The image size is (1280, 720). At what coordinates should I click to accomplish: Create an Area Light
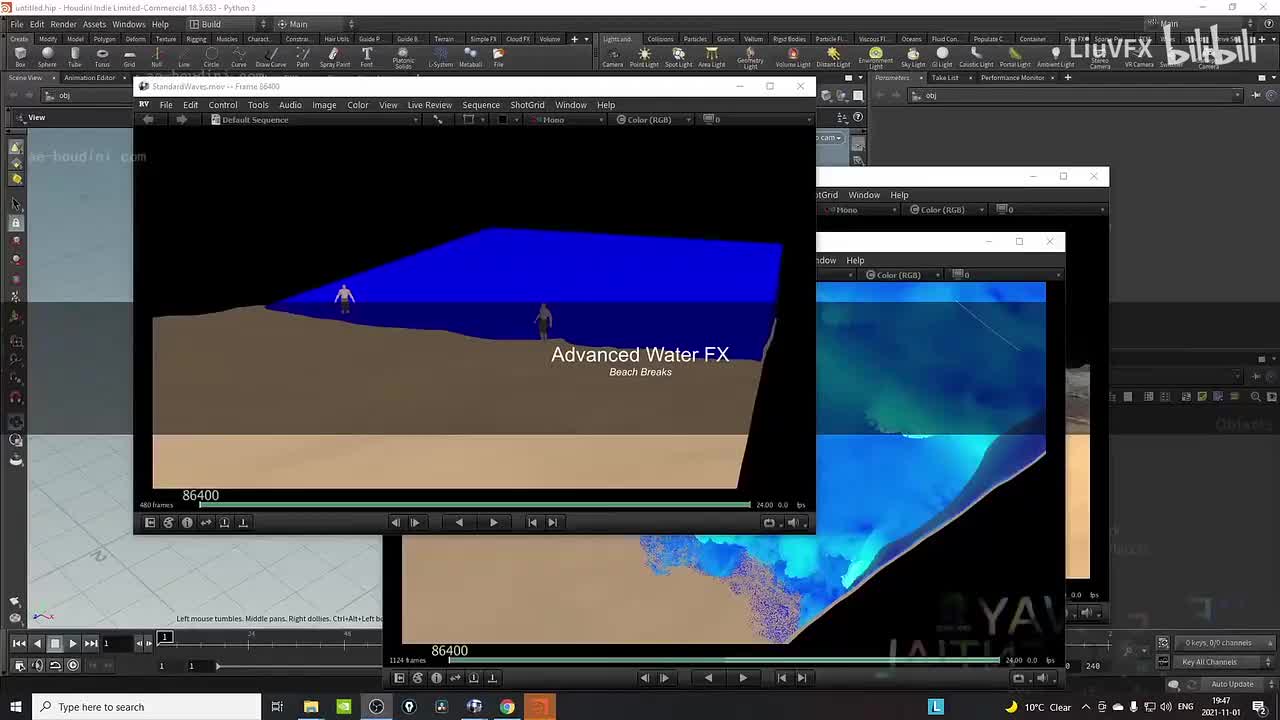(x=712, y=57)
